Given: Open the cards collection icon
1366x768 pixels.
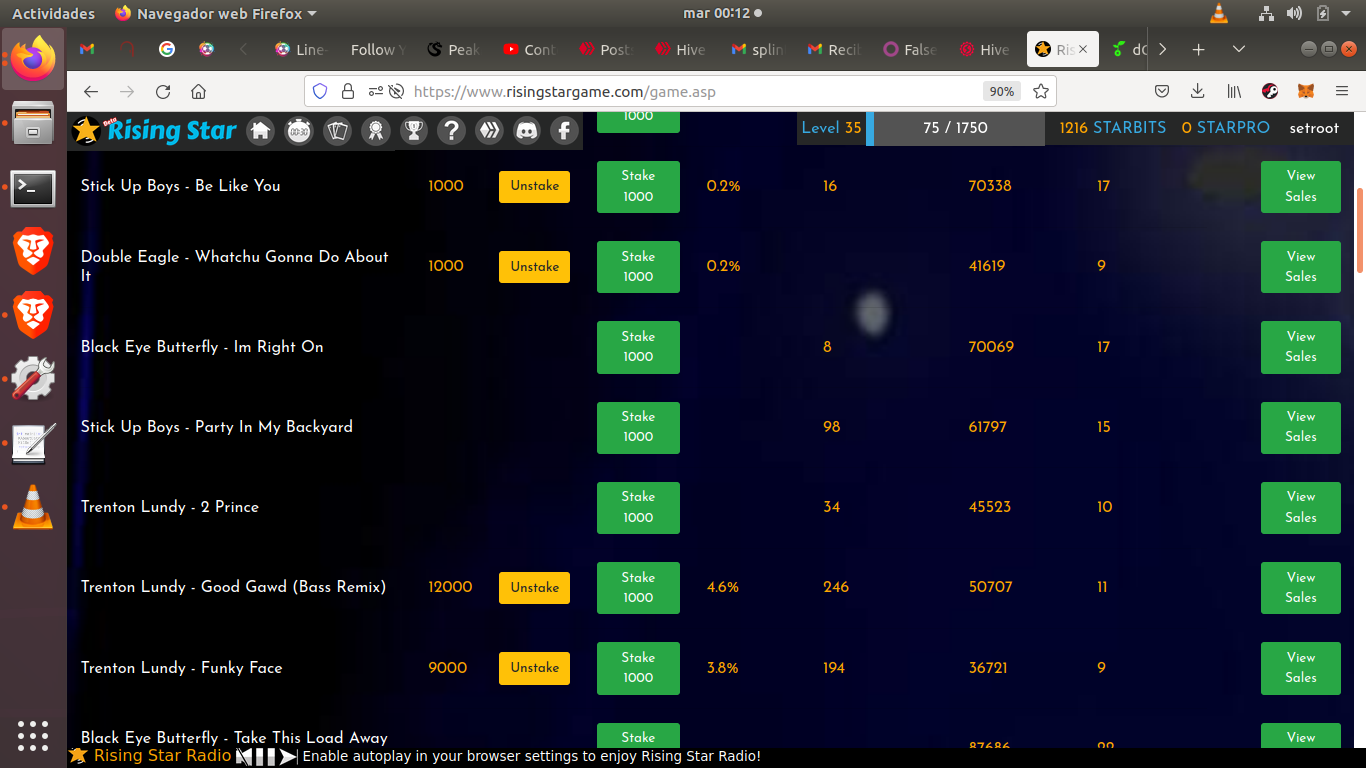Looking at the screenshot, I should coord(337,130).
